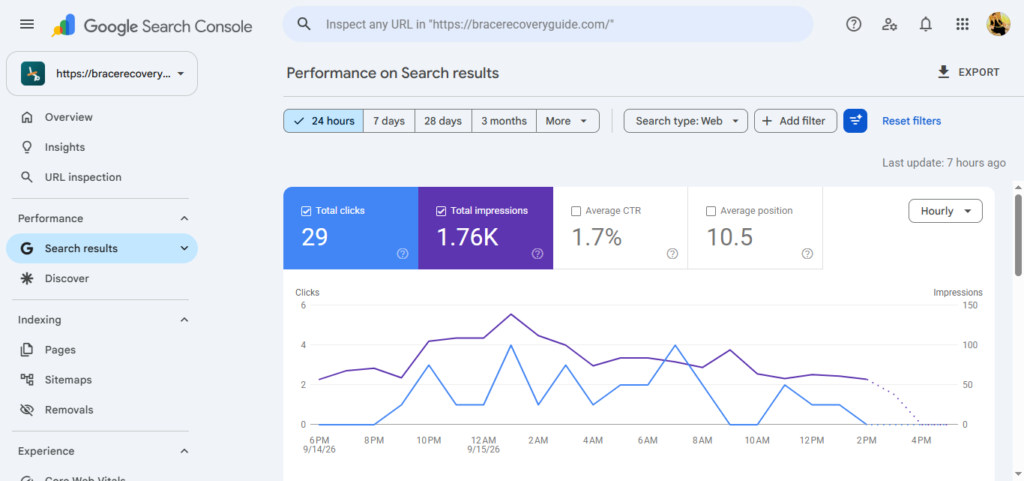
Task: Go to the Insights page
Action: 102,147
